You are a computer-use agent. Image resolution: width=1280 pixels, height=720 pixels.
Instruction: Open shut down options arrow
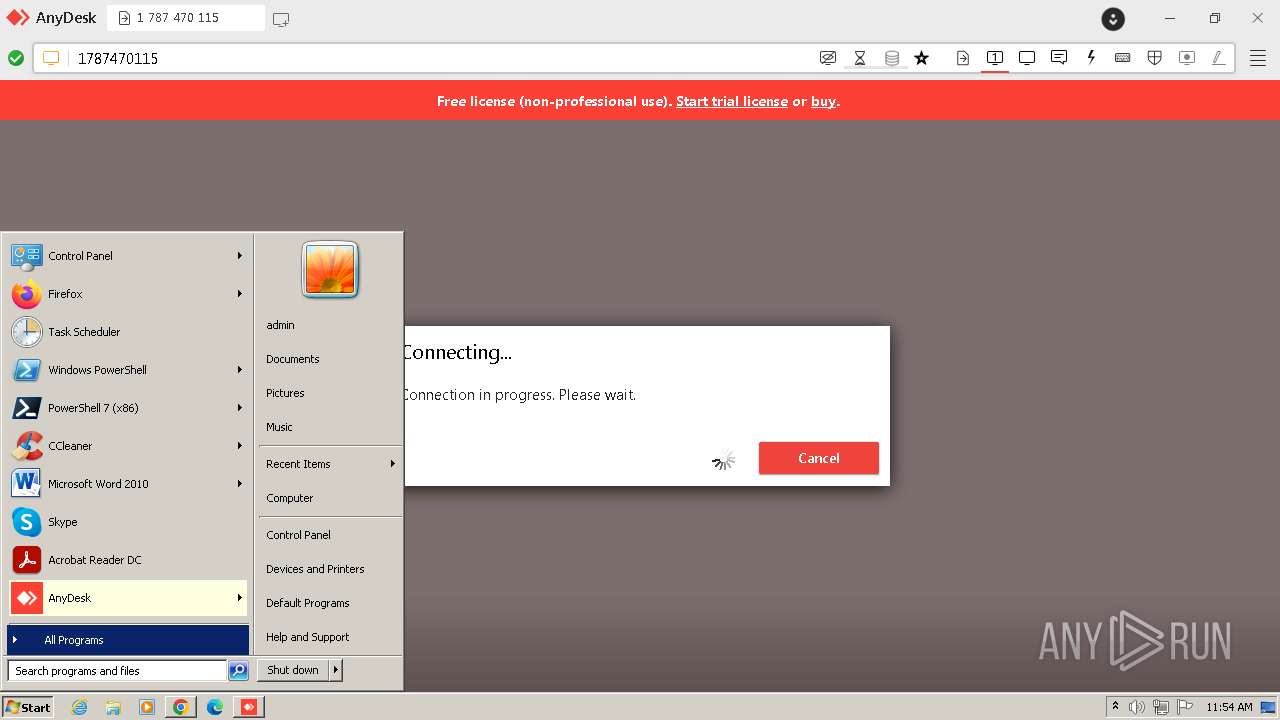pos(336,670)
